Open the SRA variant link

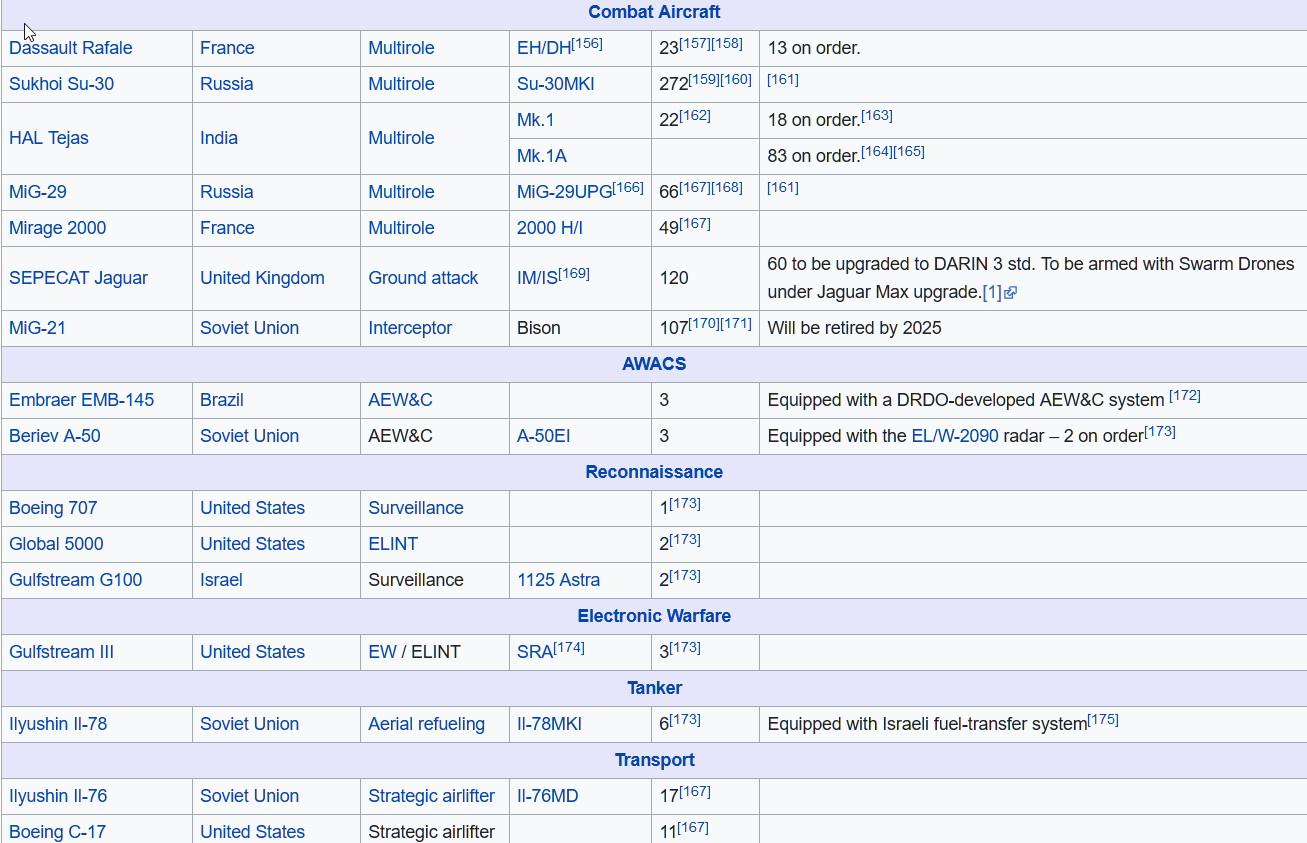click(x=535, y=652)
